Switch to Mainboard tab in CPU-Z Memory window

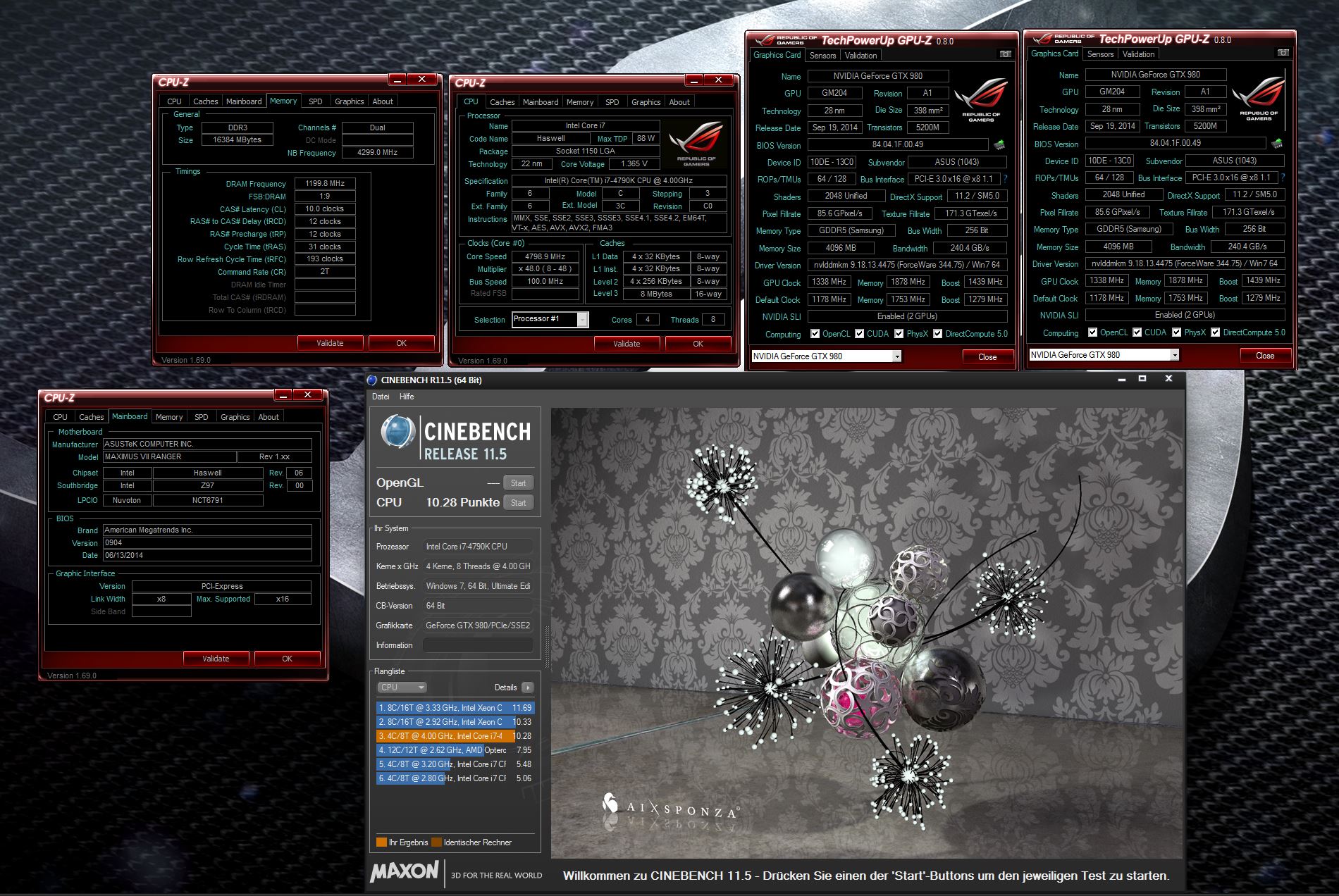click(x=244, y=101)
